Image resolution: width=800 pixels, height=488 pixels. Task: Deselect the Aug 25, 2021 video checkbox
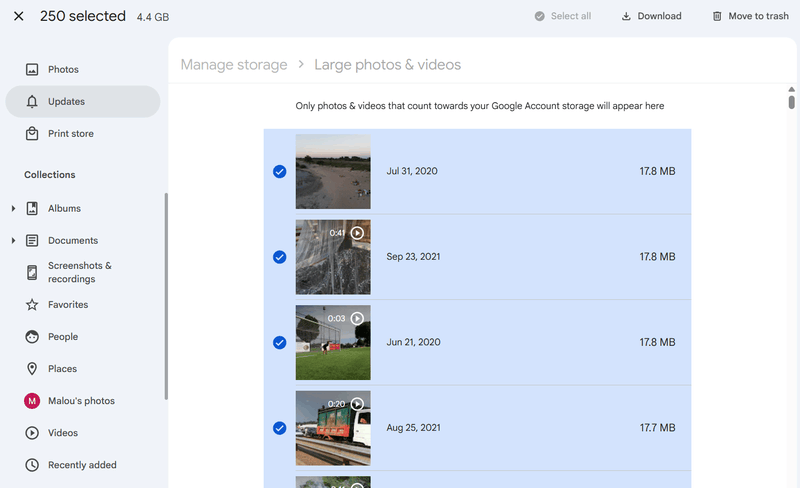pyautogui.click(x=280, y=428)
